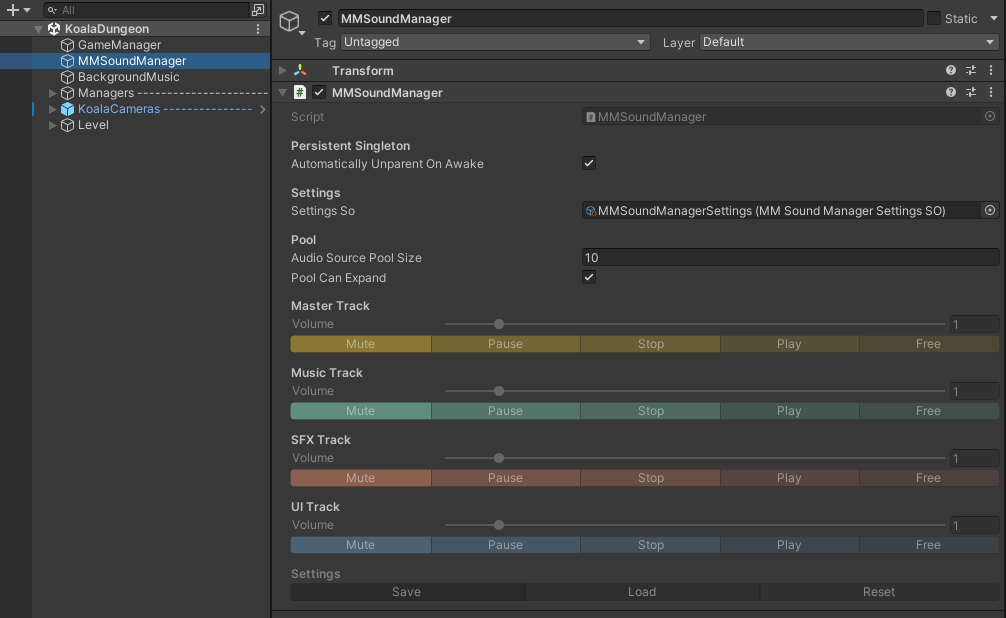Select the Level row text
Viewport: 1006px width, 618px height.
click(93, 125)
